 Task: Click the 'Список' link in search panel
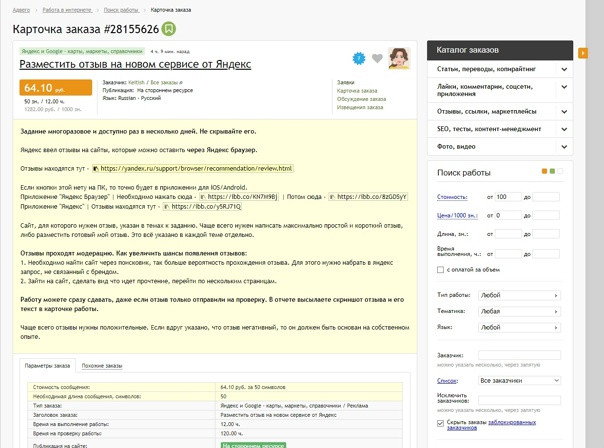pyautogui.click(x=447, y=381)
